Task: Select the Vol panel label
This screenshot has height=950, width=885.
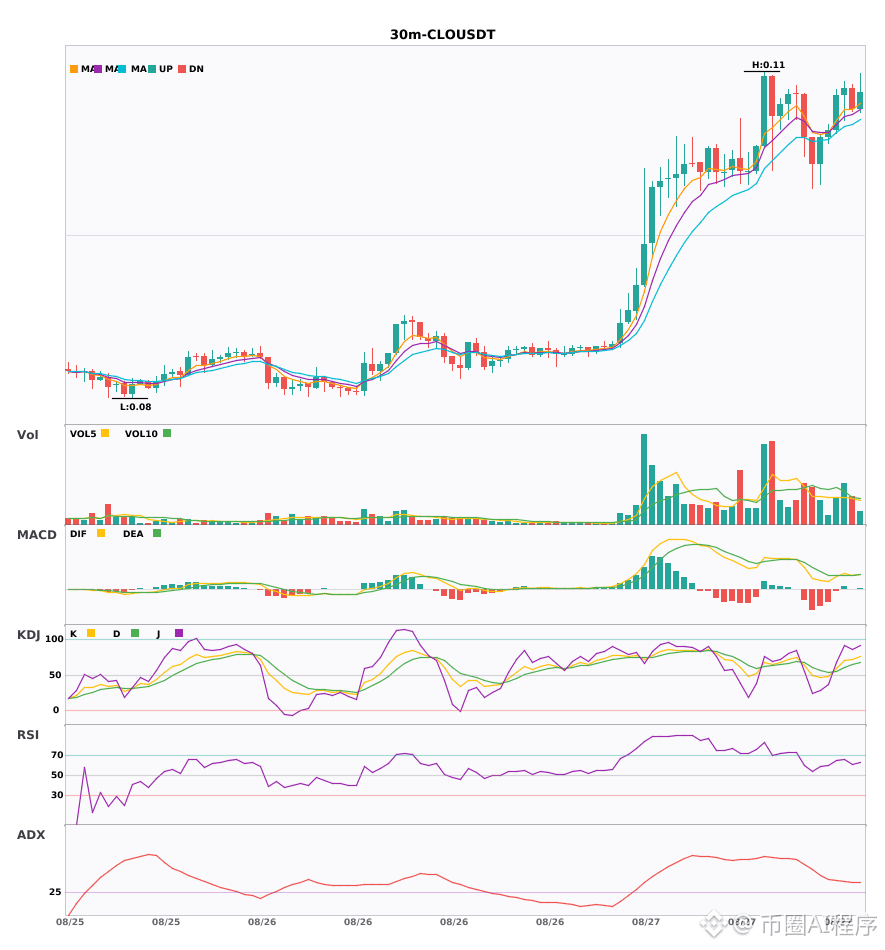Action: coord(27,435)
